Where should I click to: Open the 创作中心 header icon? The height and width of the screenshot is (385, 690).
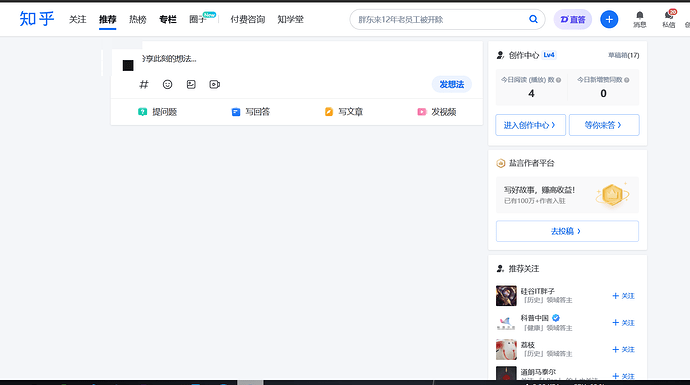500,55
